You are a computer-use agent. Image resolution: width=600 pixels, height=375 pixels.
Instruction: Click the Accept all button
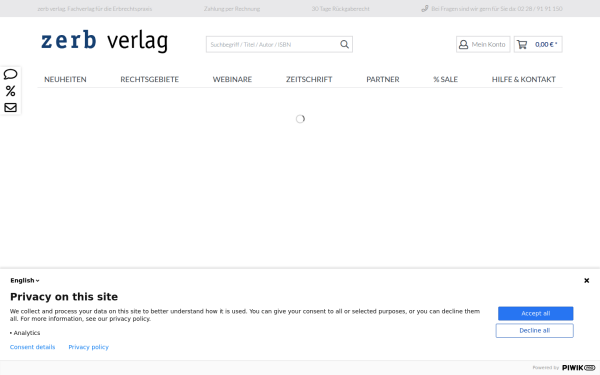[x=535, y=313]
